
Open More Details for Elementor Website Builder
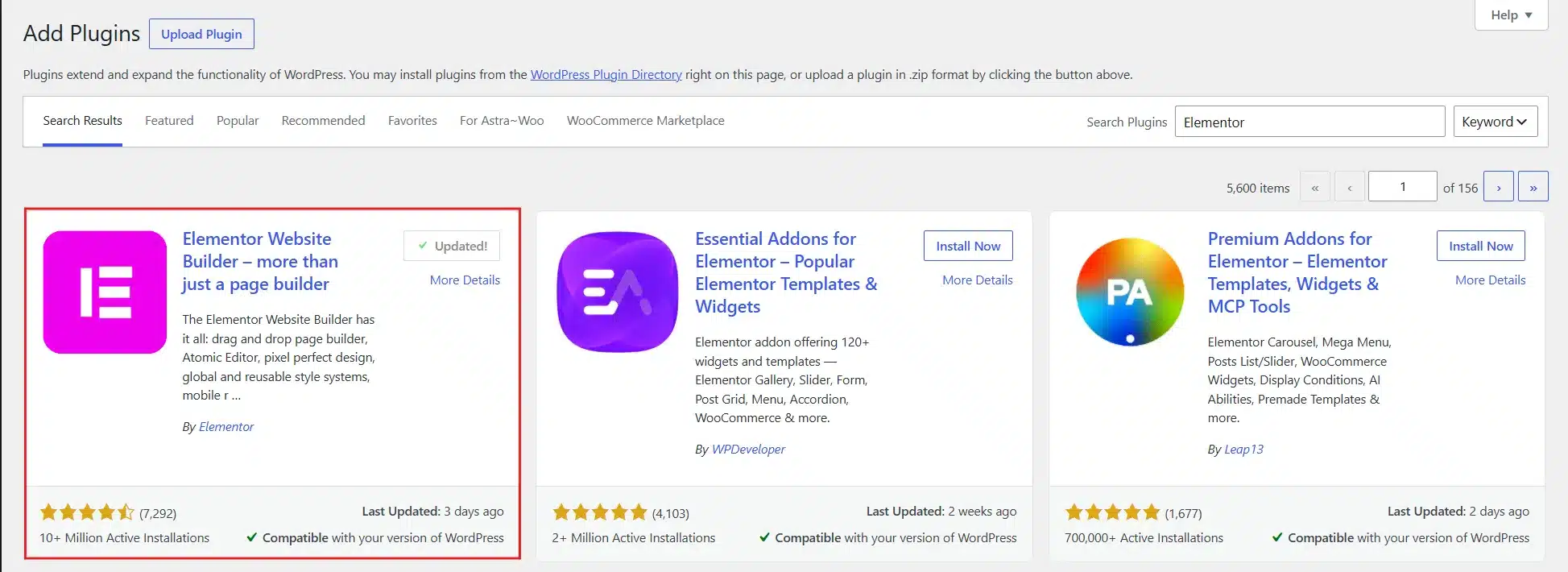click(465, 280)
